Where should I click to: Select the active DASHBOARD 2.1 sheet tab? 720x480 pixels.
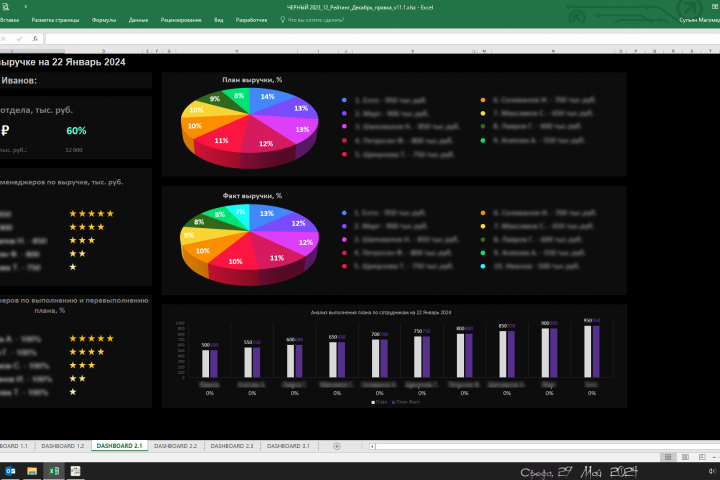click(x=119, y=446)
